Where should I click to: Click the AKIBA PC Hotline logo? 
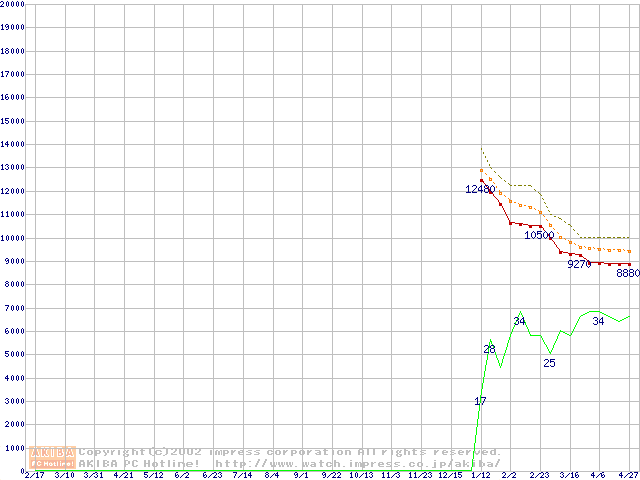53,457
